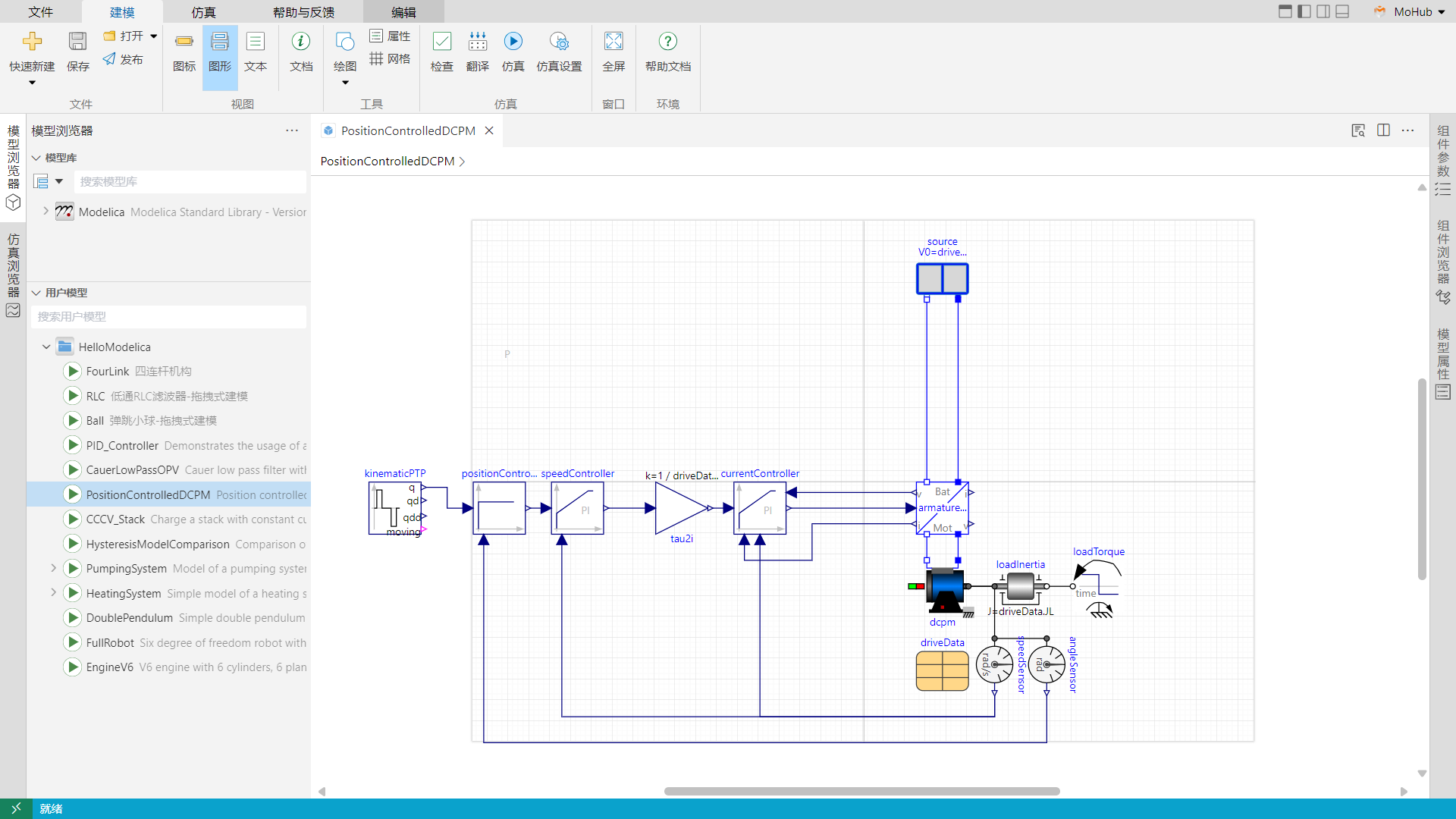Collapse the 模型库 section
The image size is (1456, 819).
[x=36, y=158]
